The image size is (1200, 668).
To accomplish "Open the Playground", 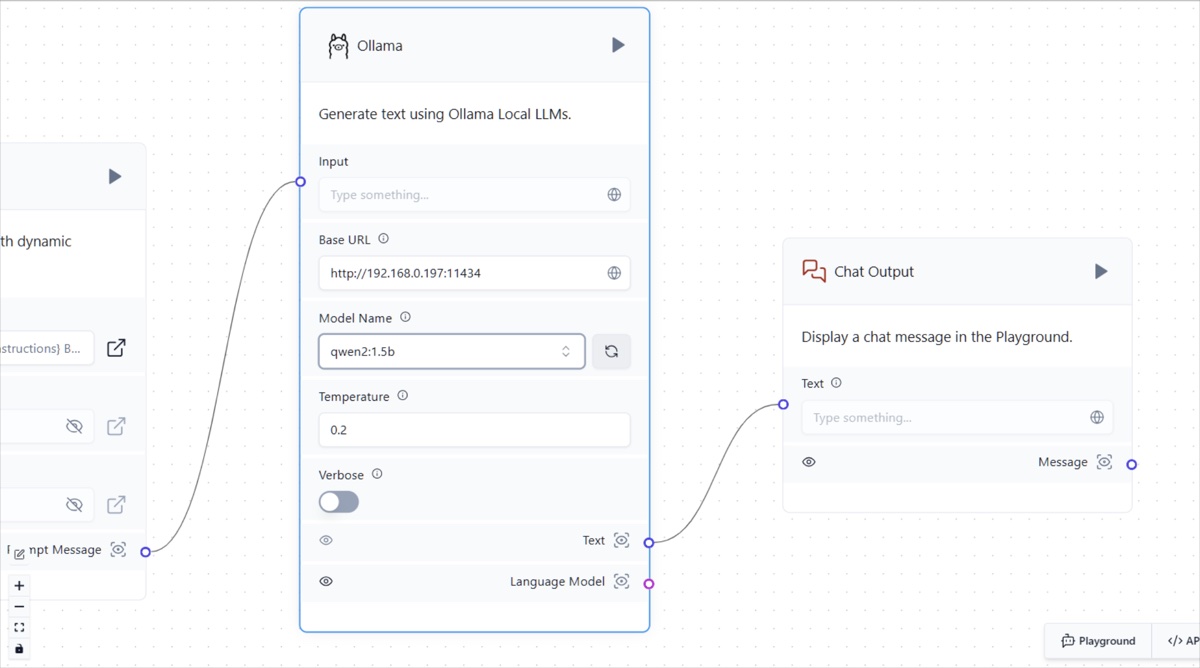I will (1098, 641).
